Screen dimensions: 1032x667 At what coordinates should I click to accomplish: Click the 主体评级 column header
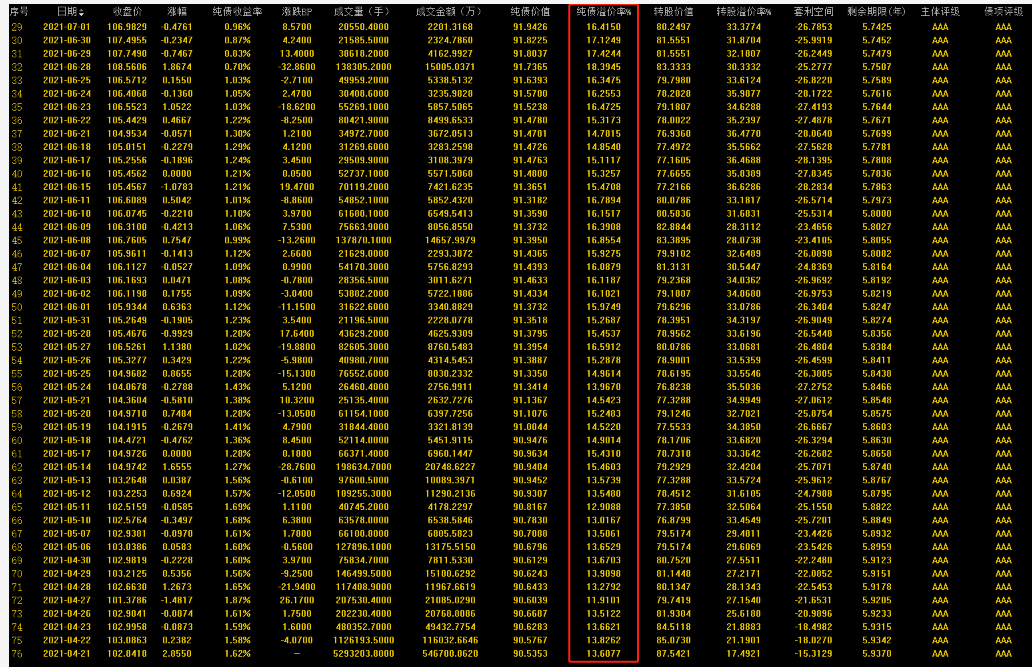point(940,11)
